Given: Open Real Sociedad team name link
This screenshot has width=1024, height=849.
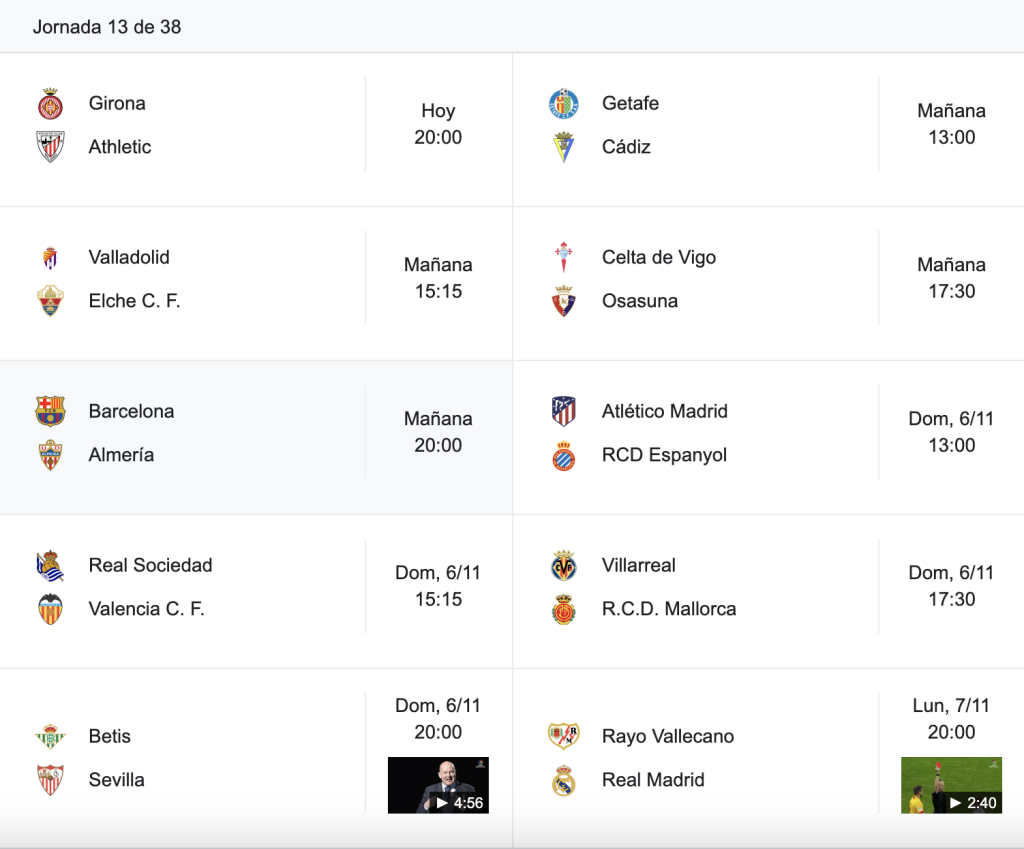Looking at the screenshot, I should (x=151, y=566).
